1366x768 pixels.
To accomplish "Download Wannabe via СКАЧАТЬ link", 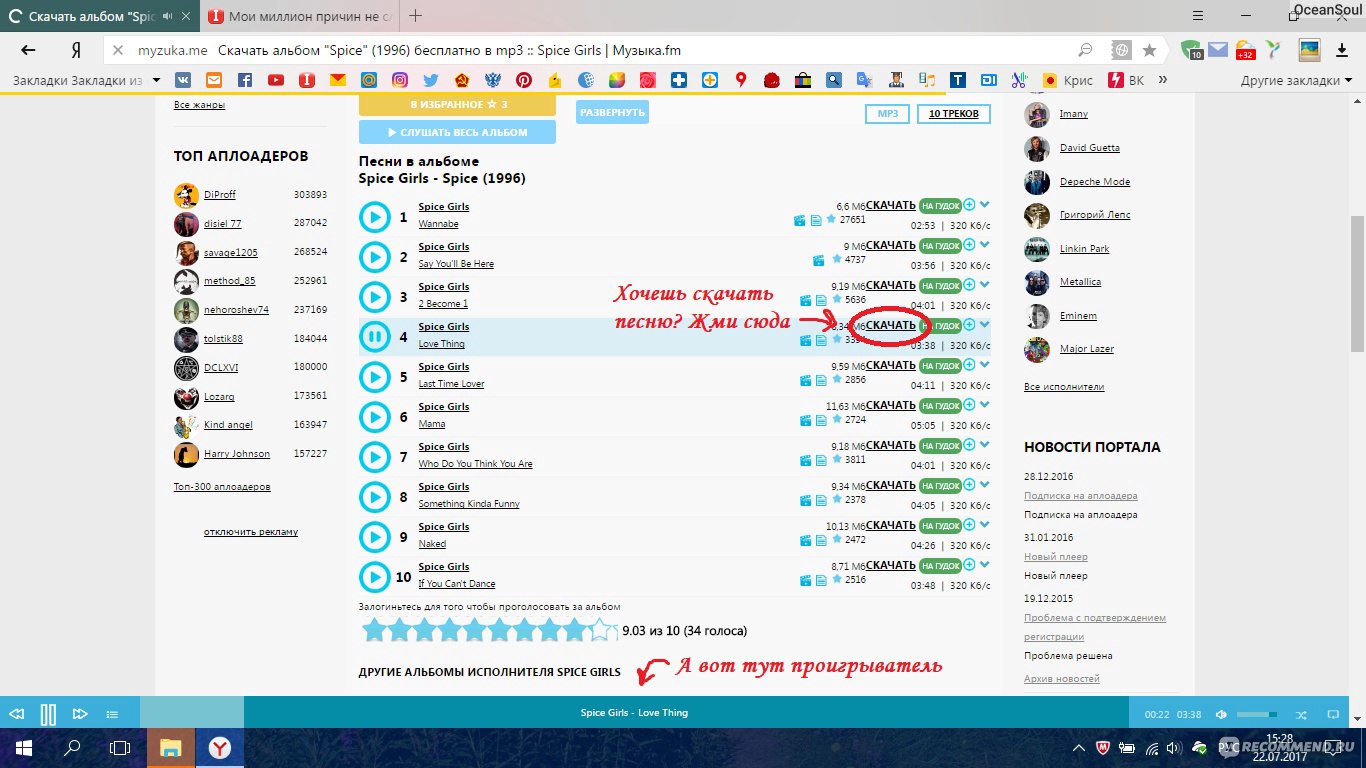I will [890, 205].
